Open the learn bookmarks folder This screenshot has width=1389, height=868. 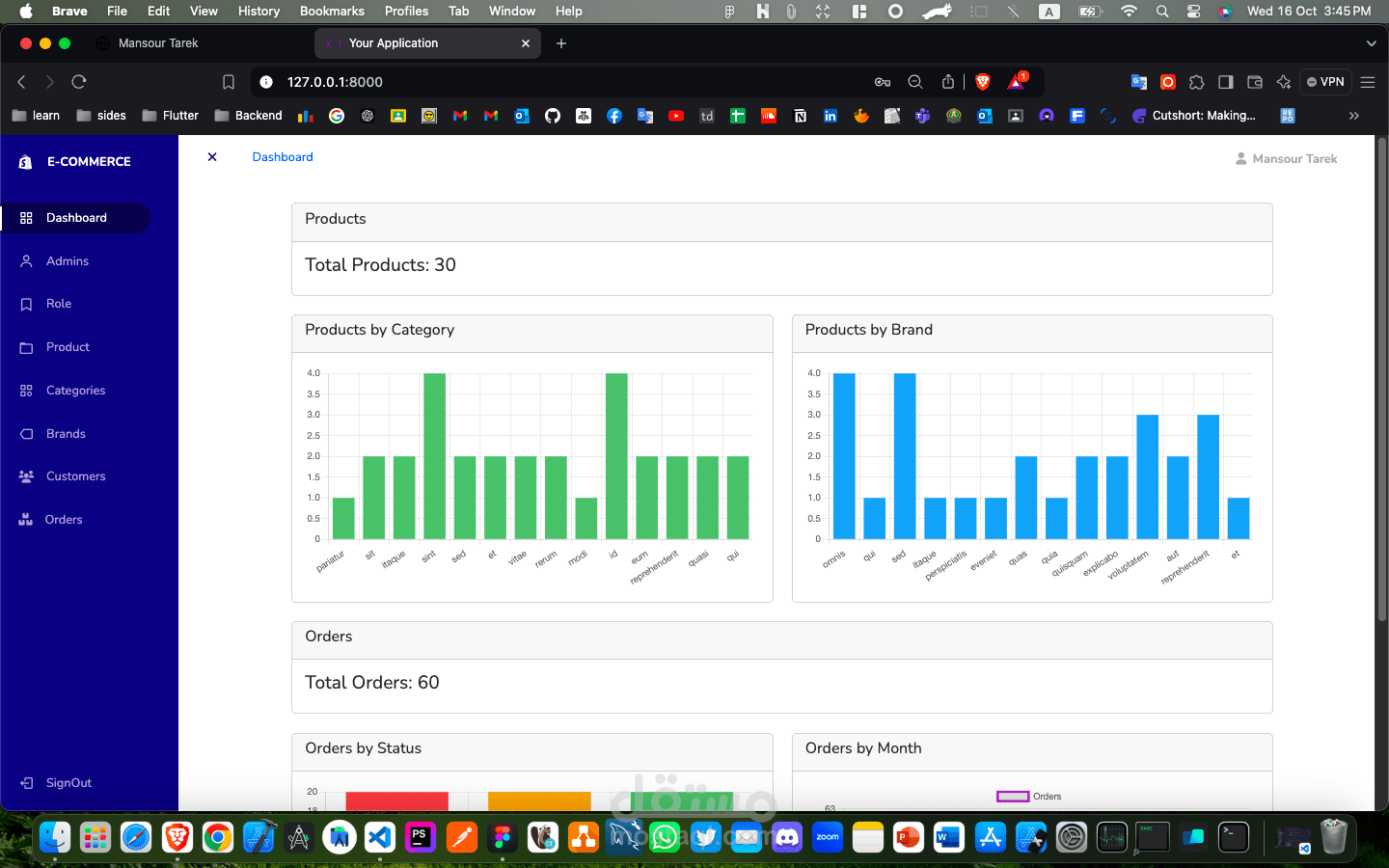pos(36,115)
